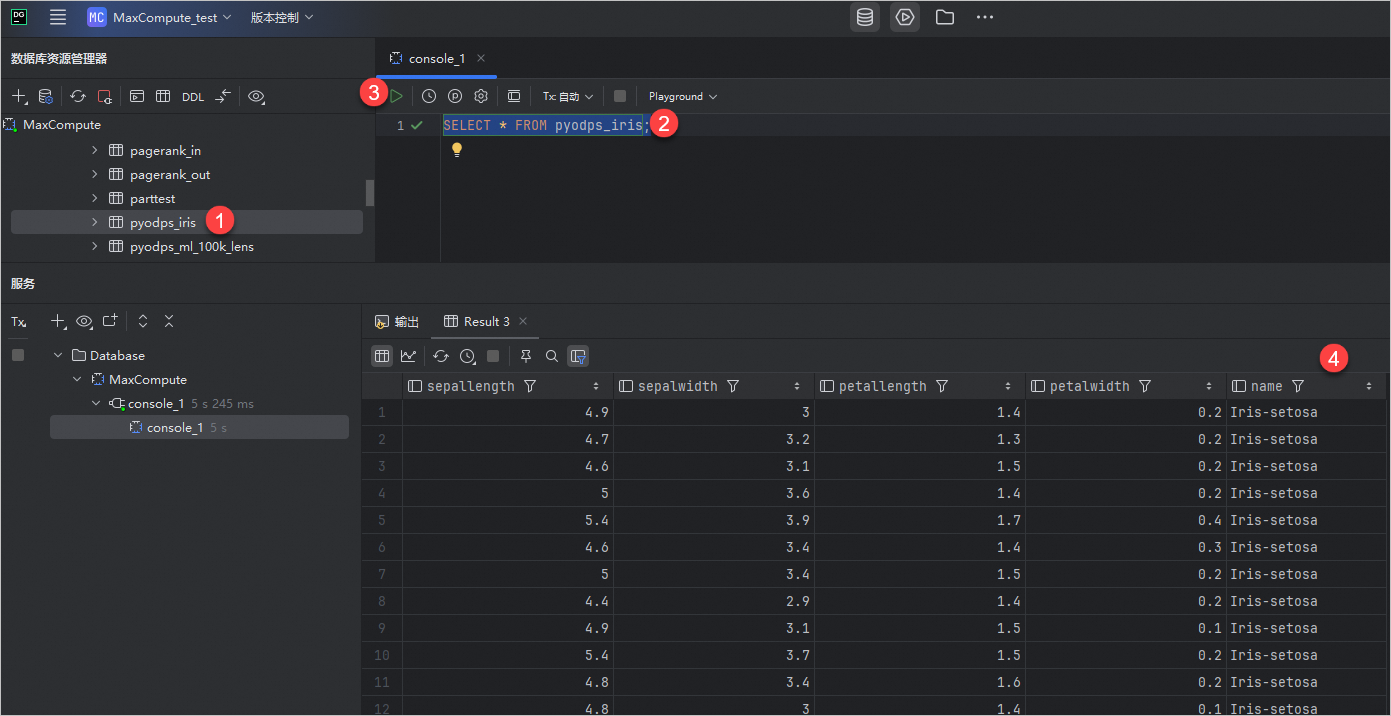Search within the result grid

tap(552, 356)
